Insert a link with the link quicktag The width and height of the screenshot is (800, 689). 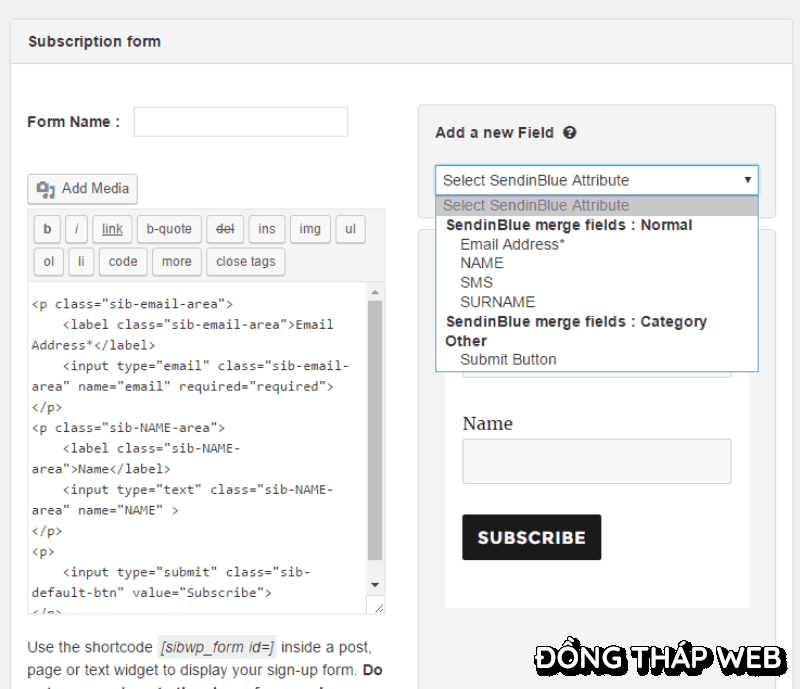[112, 229]
